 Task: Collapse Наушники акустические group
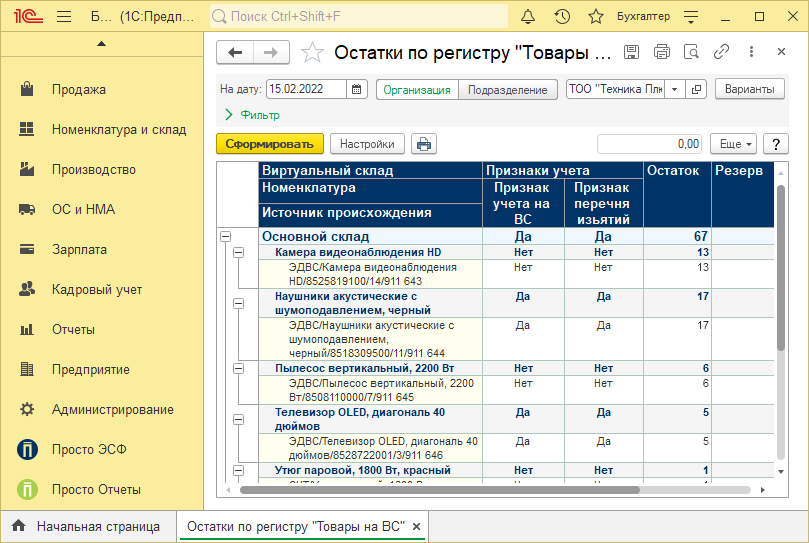tap(238, 304)
